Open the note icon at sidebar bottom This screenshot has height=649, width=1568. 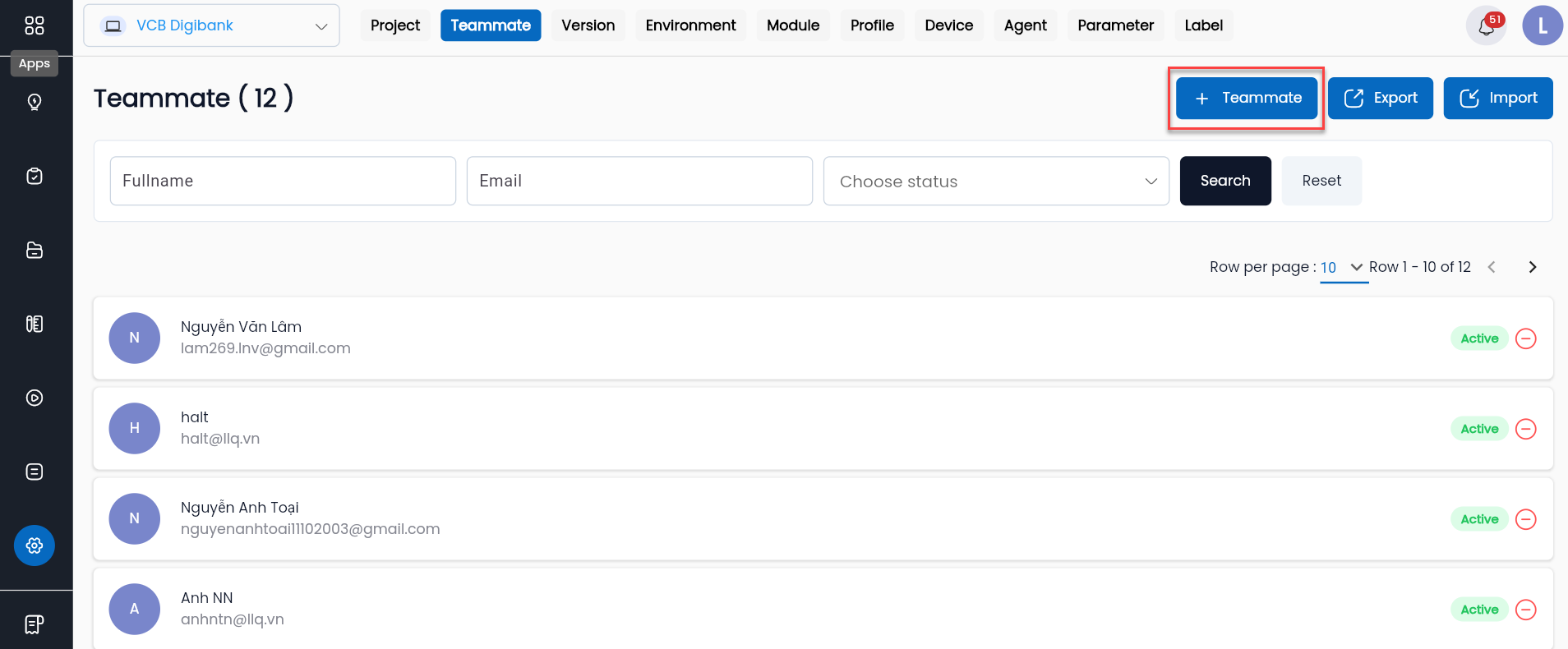click(x=35, y=624)
